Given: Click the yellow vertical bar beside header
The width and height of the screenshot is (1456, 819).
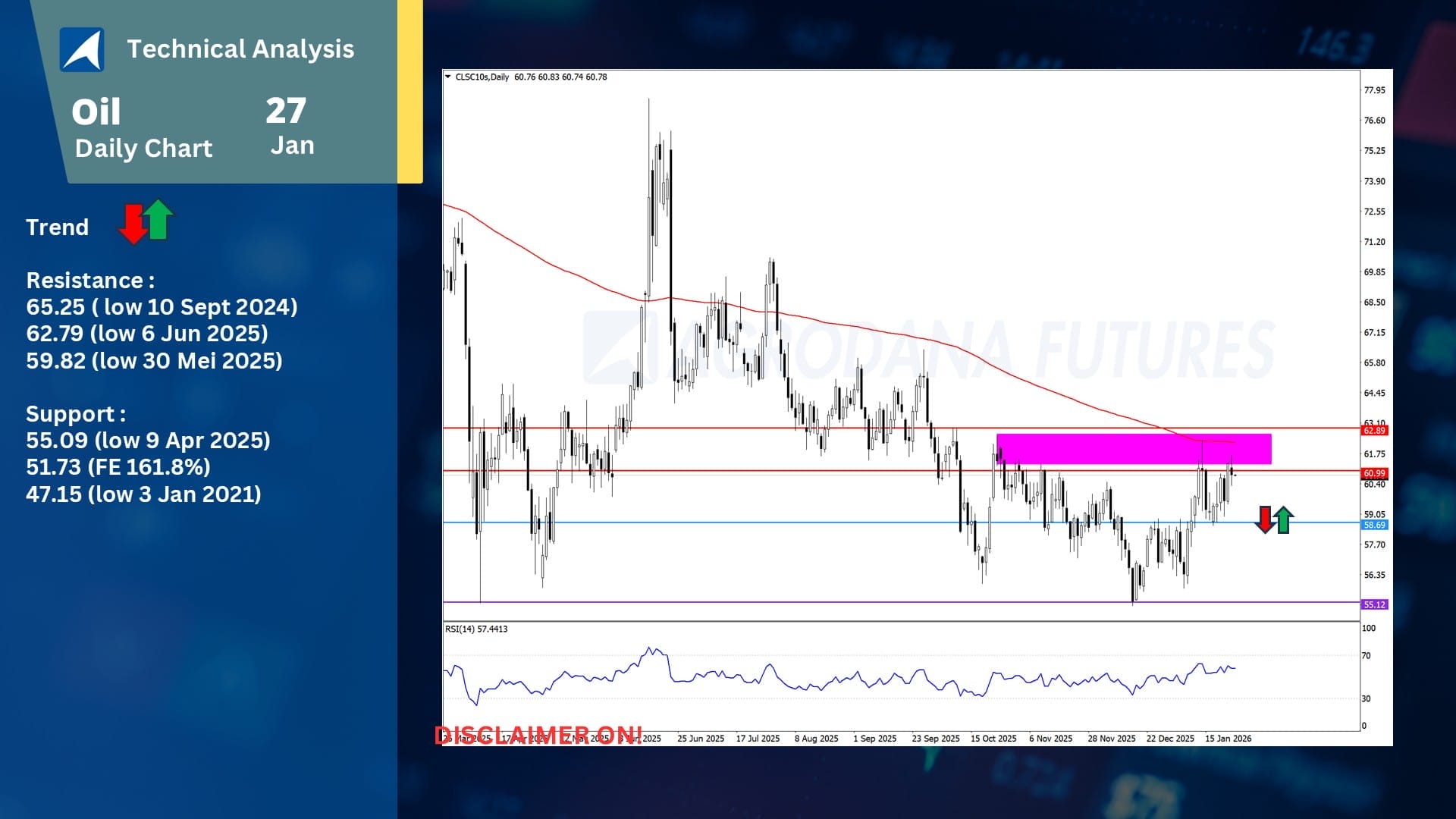Looking at the screenshot, I should click(x=410, y=91).
